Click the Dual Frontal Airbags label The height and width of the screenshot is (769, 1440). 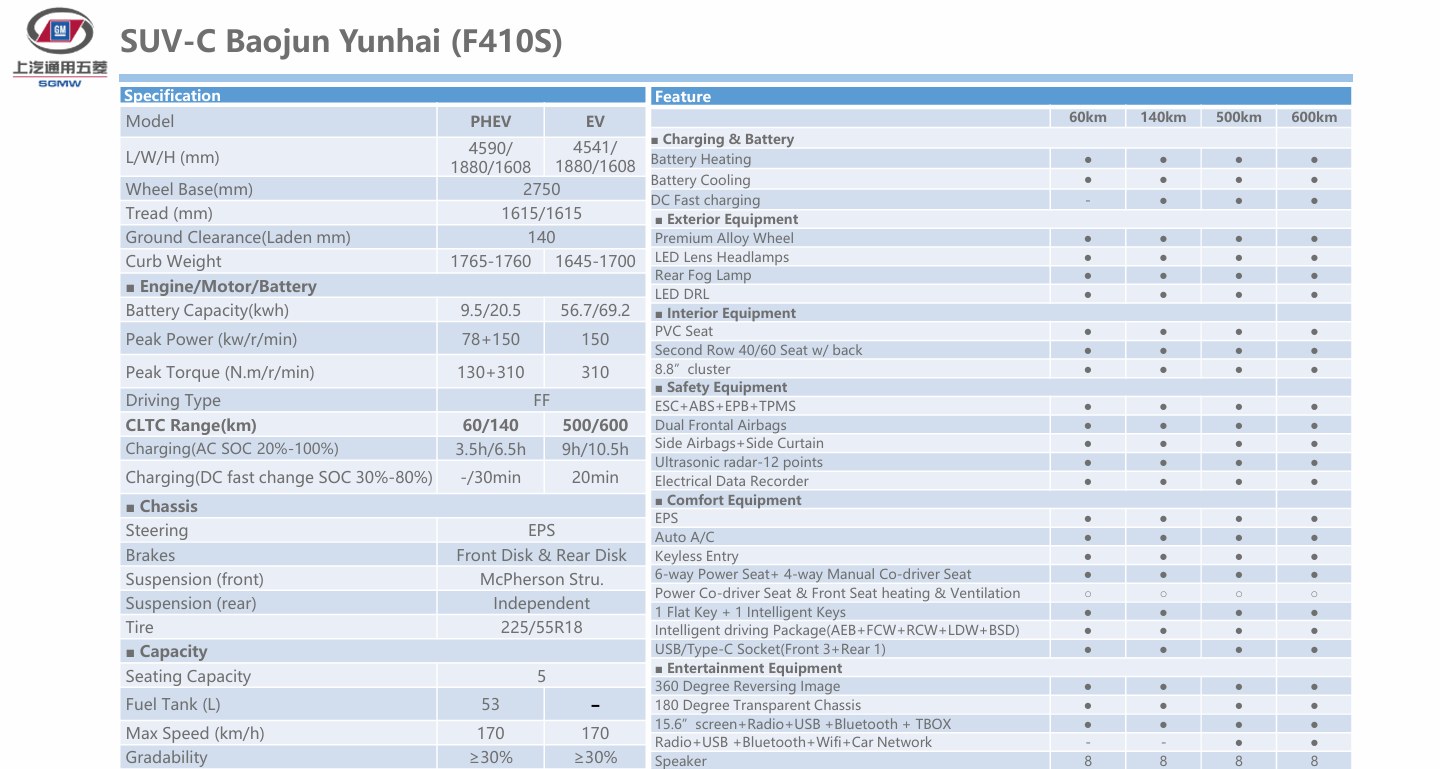pyautogui.click(x=721, y=425)
